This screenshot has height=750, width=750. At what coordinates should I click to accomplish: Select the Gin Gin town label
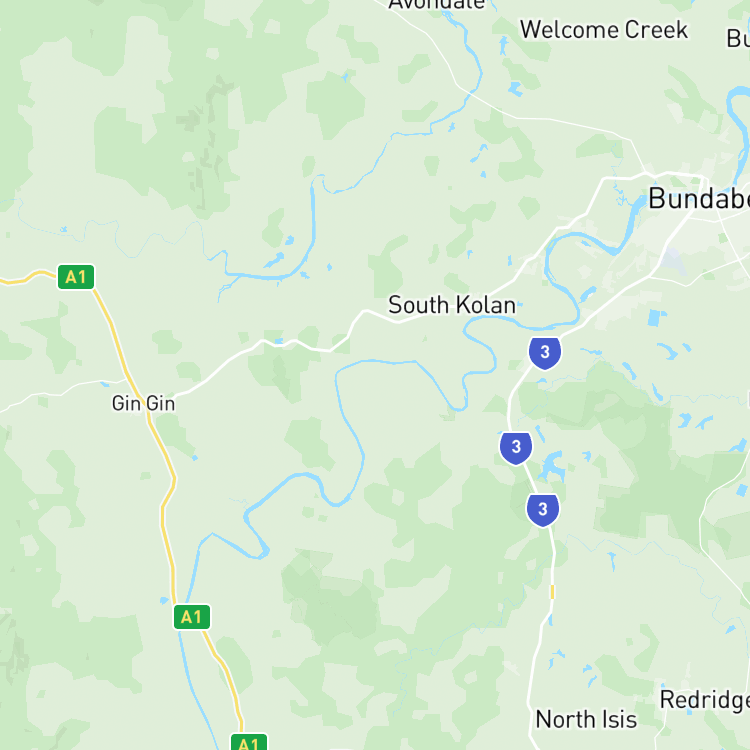(x=143, y=403)
